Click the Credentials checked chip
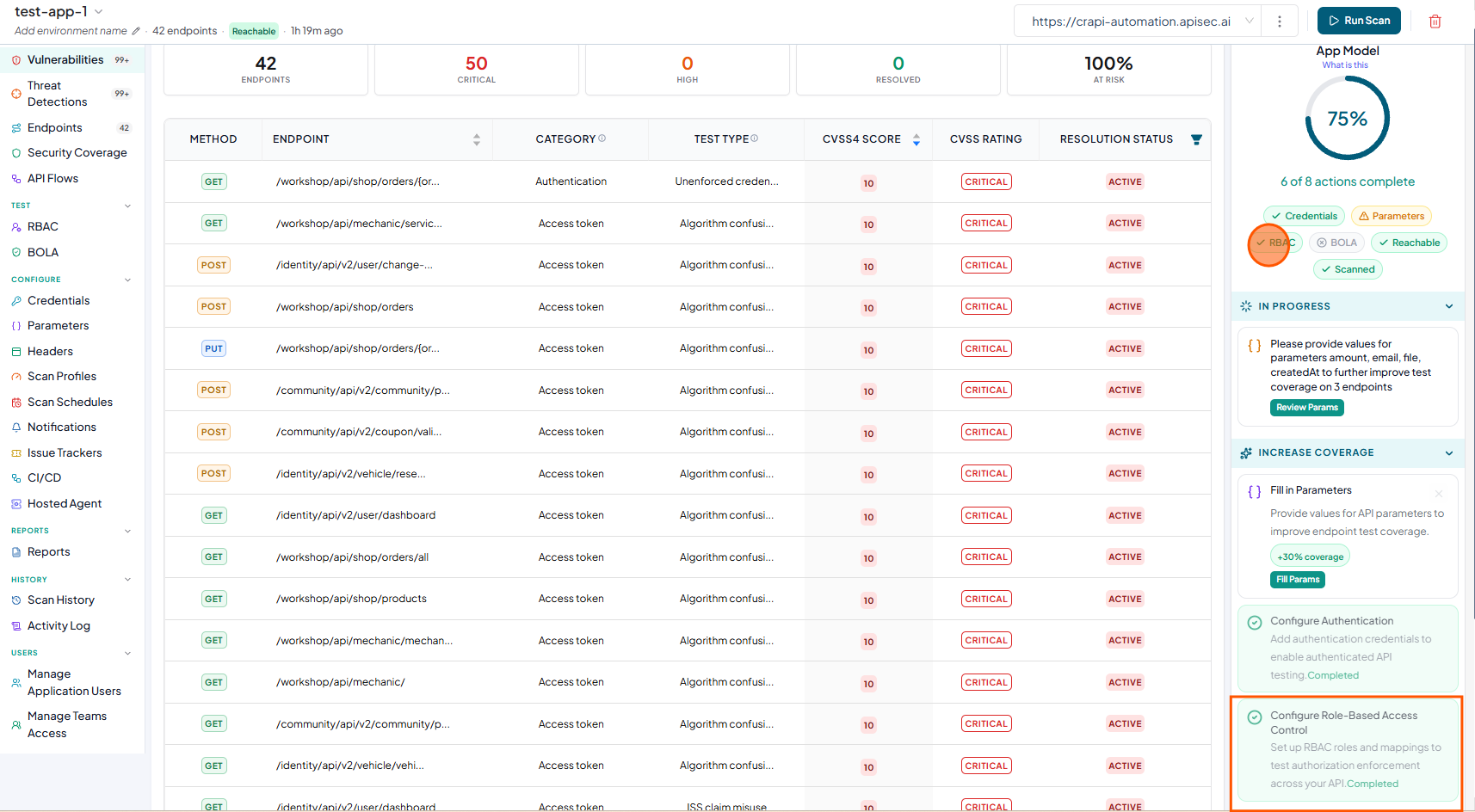 point(1304,216)
